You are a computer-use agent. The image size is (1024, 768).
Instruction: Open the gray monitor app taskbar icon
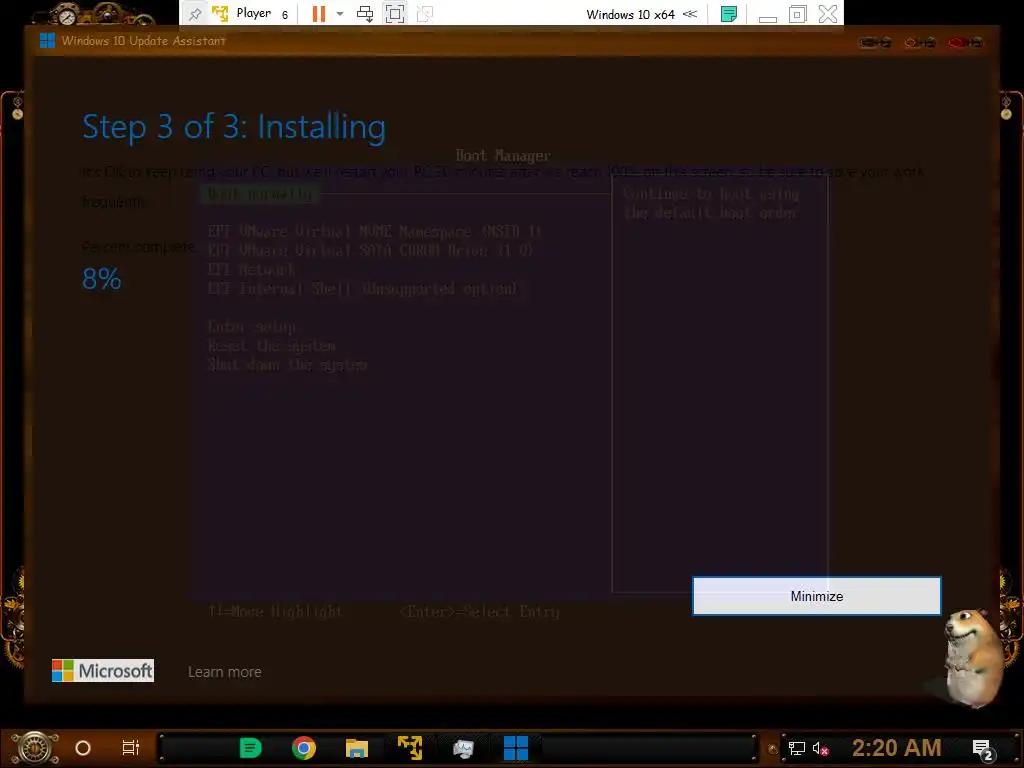click(x=463, y=748)
